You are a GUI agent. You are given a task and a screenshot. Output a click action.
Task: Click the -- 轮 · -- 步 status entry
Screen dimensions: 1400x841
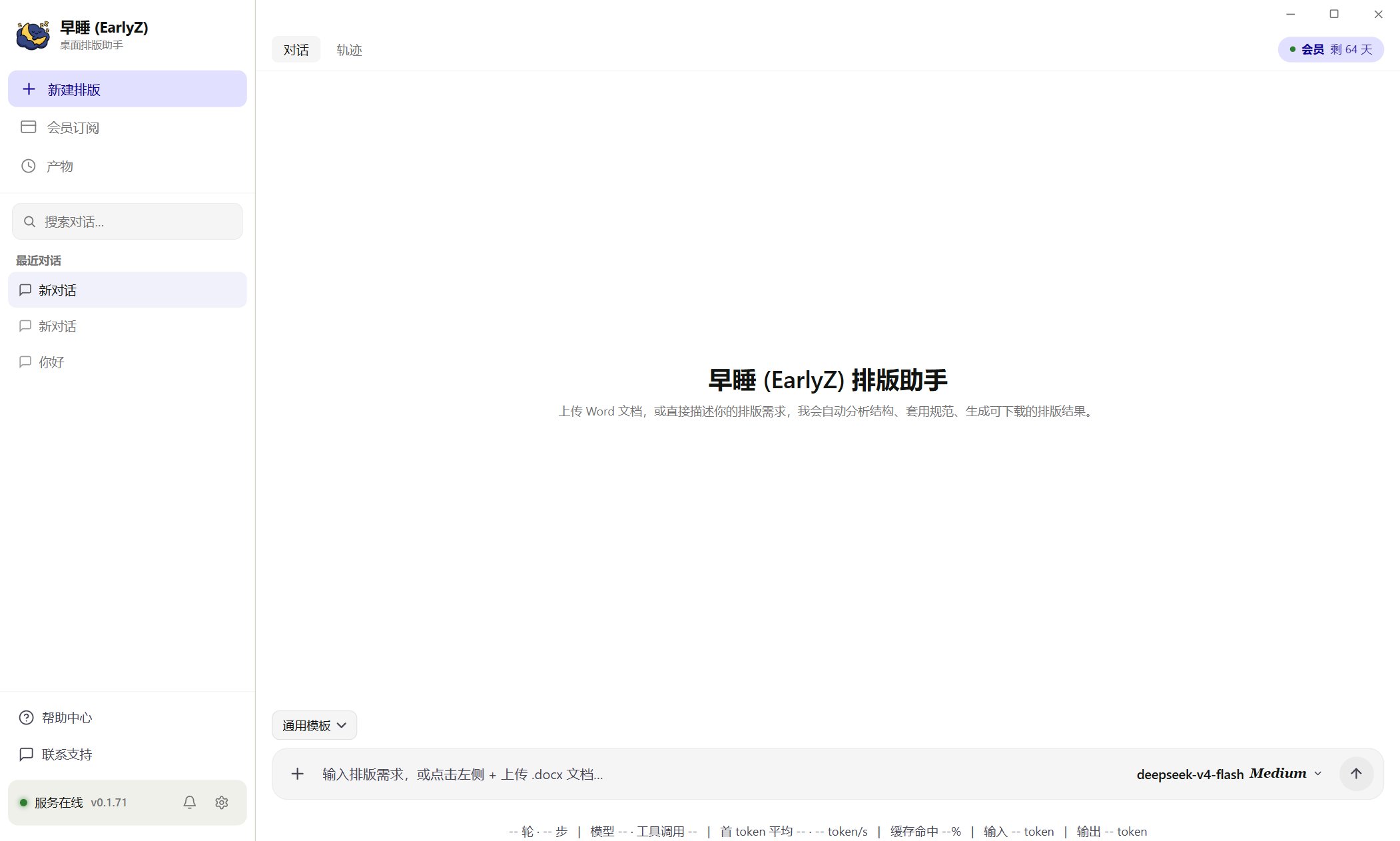538,832
